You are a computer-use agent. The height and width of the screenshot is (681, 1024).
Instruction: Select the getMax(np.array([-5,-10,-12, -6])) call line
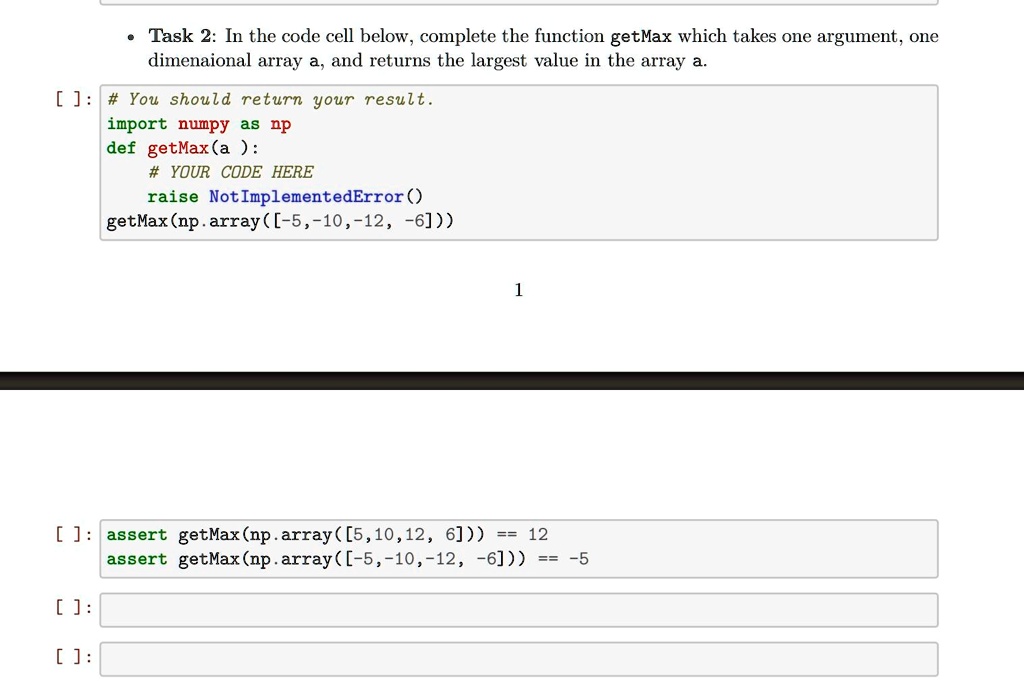pos(280,220)
